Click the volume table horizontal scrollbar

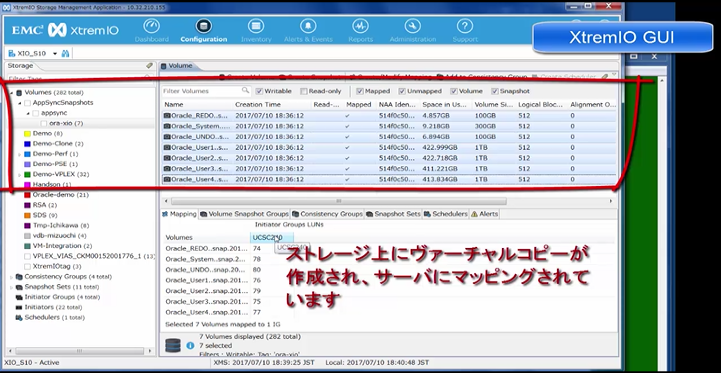point(339,201)
